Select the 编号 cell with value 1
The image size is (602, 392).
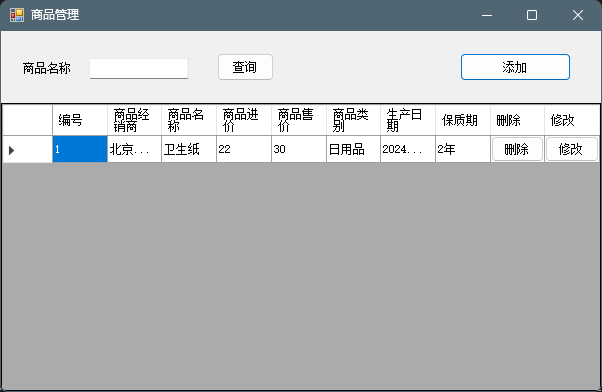[80, 149]
